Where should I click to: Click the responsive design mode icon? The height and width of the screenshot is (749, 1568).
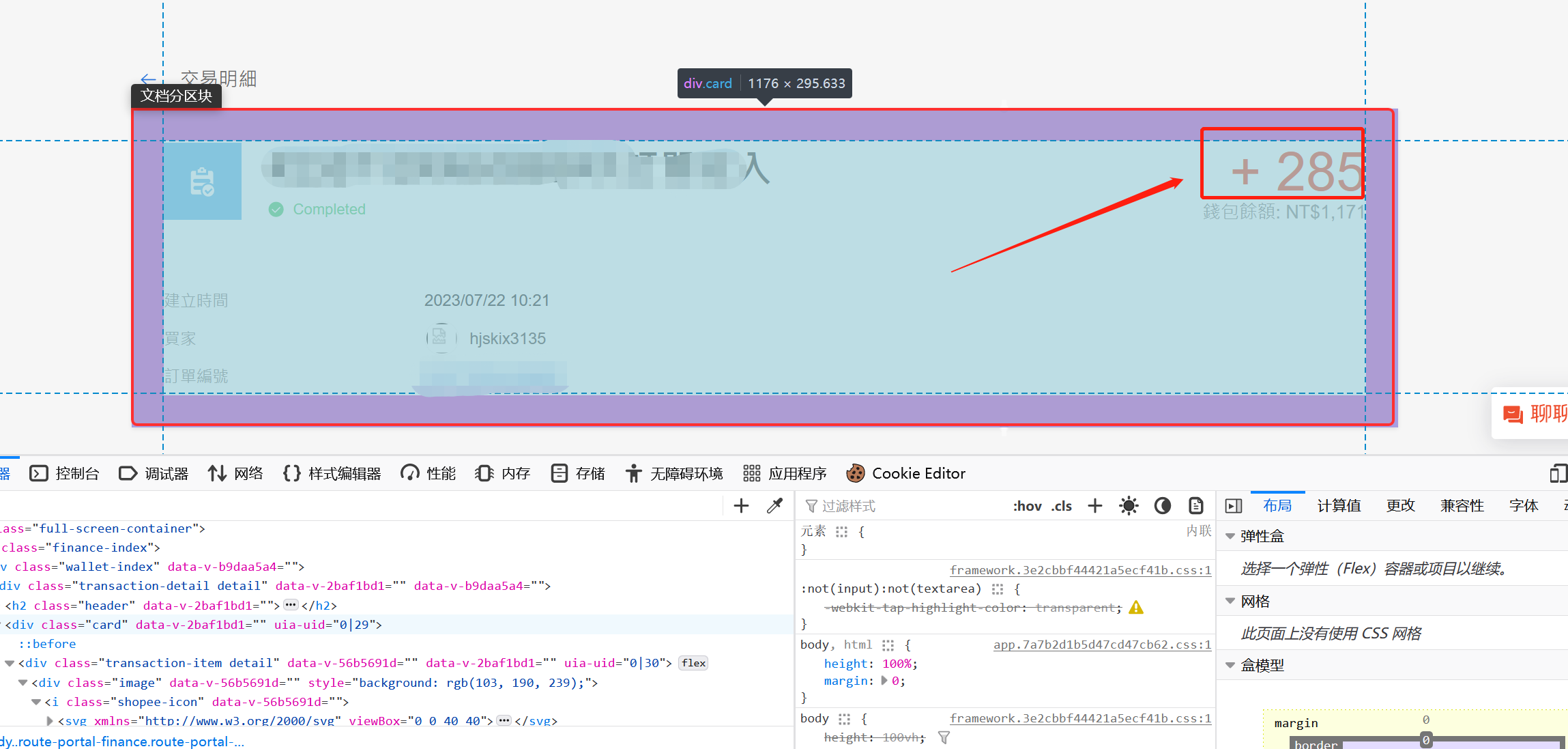tap(1558, 473)
